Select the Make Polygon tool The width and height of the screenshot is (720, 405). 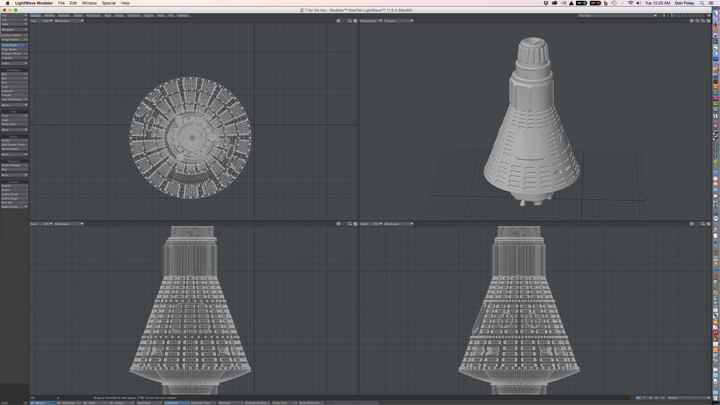(x=14, y=165)
